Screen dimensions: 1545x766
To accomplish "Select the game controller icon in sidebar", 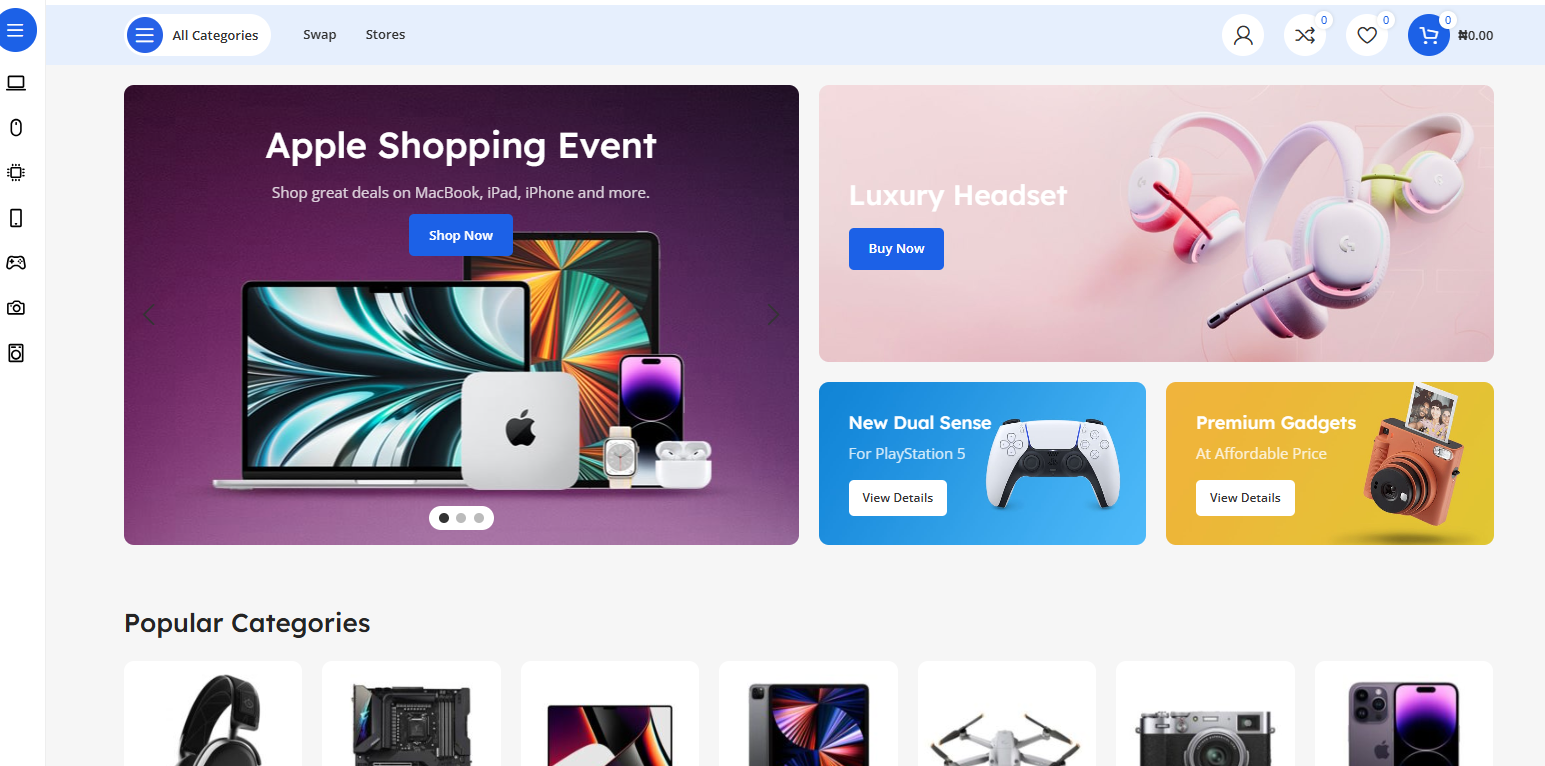I will pos(16,262).
